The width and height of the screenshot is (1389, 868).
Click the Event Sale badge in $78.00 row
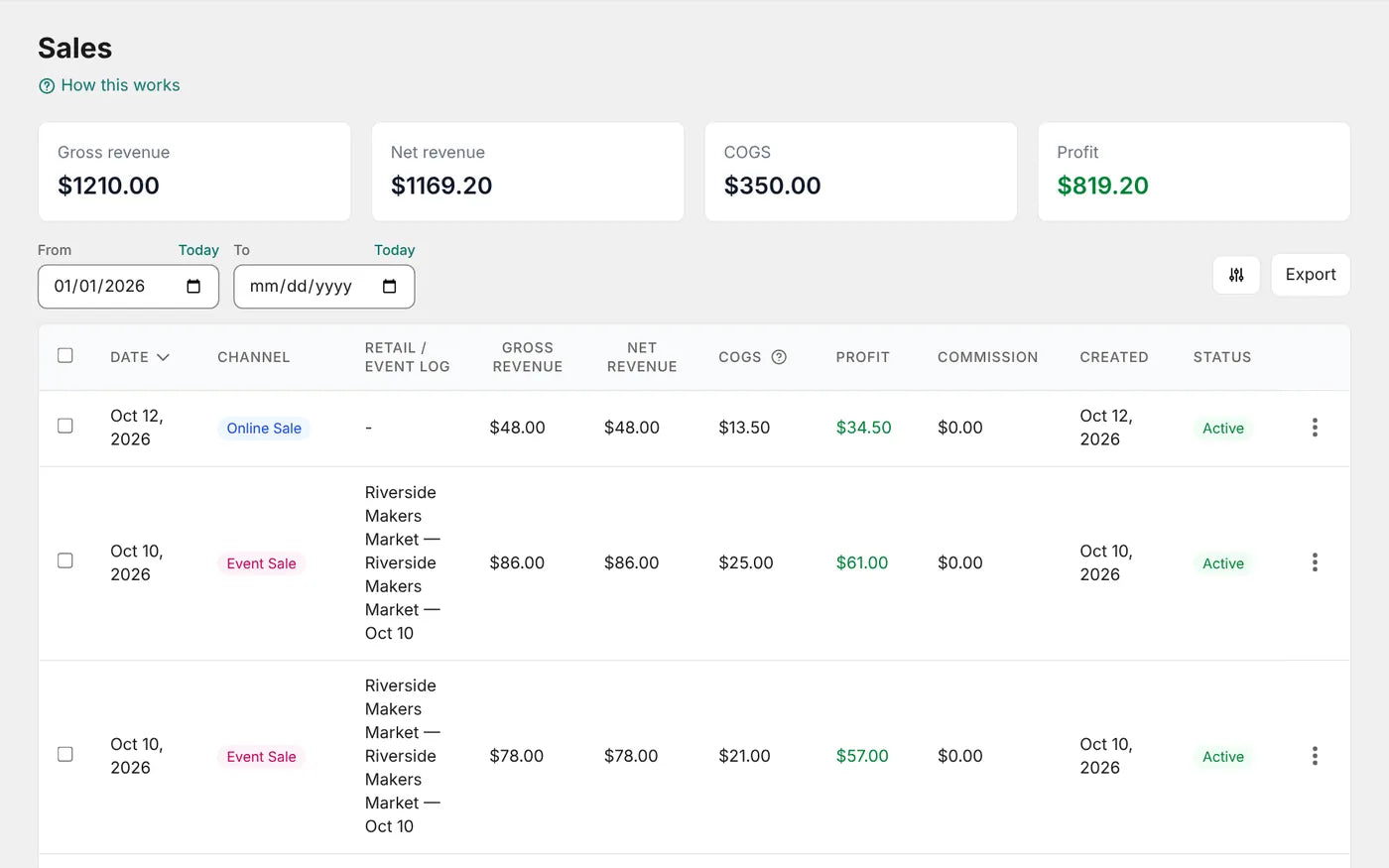pyautogui.click(x=261, y=757)
